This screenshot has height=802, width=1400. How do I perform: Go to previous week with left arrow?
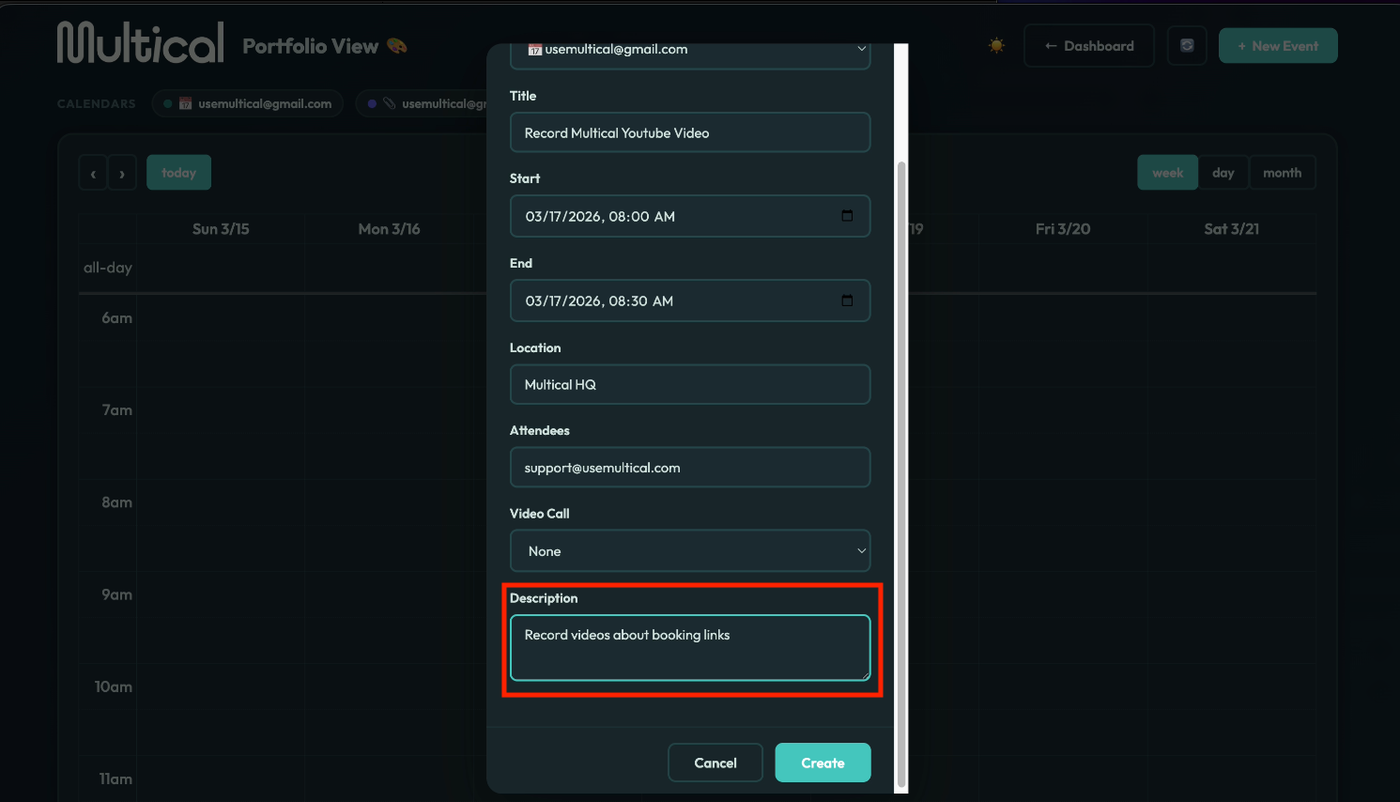tap(93, 173)
